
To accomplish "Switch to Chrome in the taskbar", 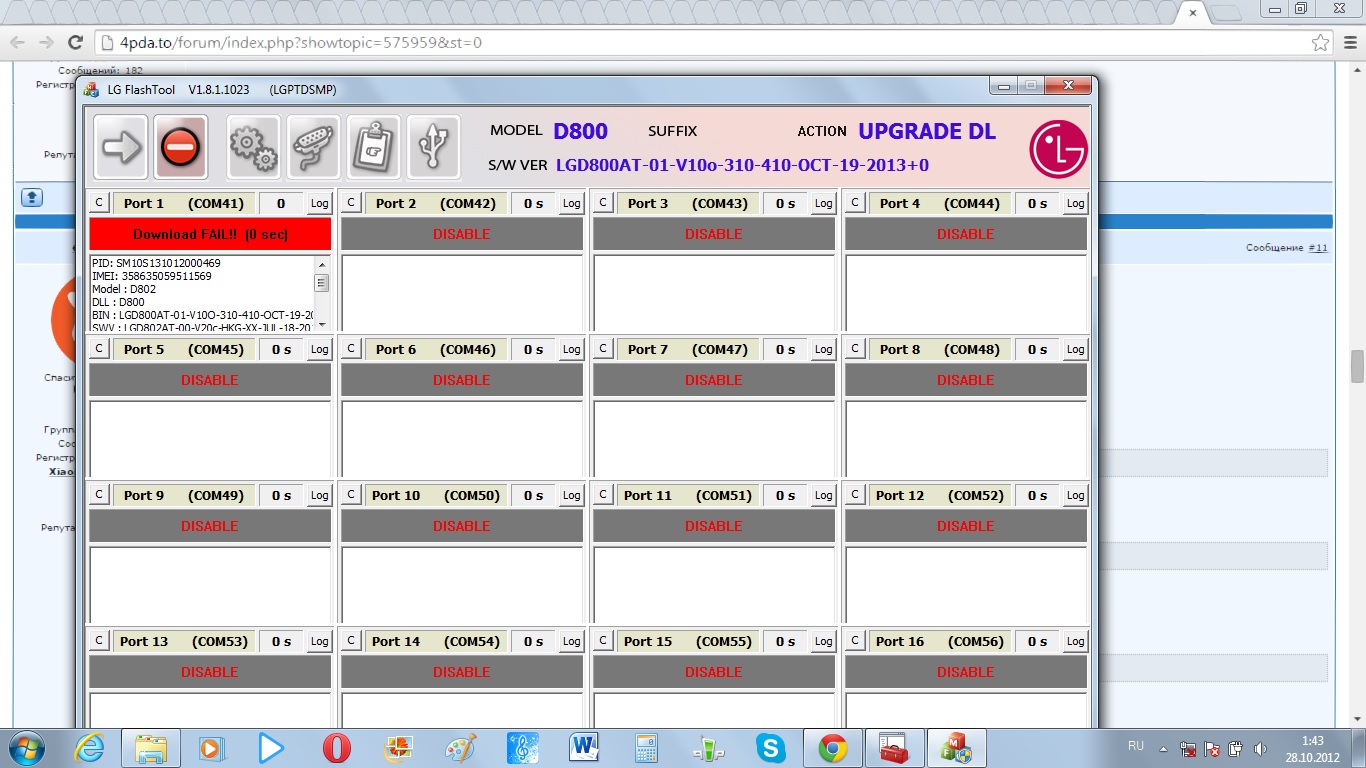I will (x=833, y=748).
